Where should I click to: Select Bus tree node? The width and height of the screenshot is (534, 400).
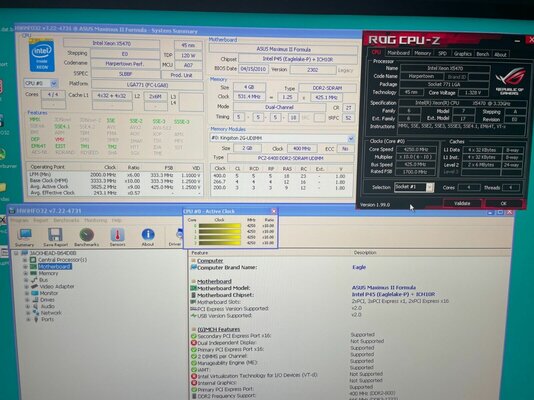click(x=43, y=280)
